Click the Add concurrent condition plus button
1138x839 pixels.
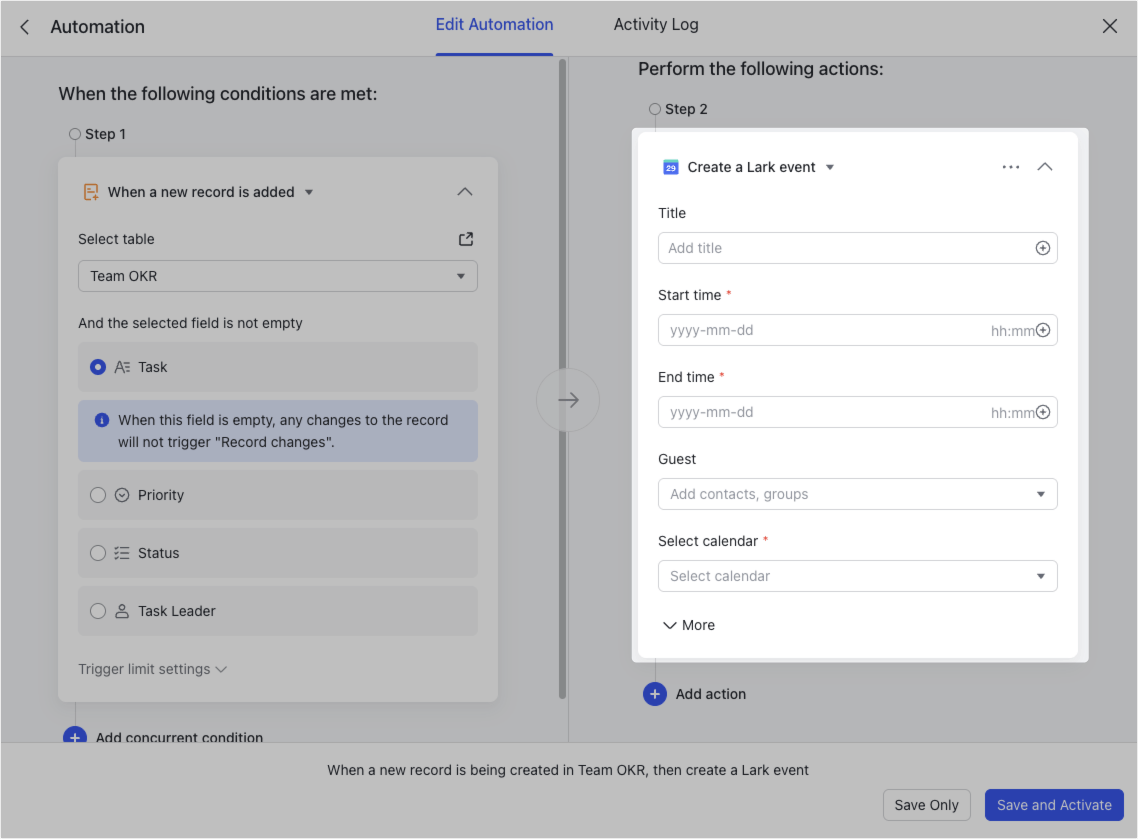[75, 735]
